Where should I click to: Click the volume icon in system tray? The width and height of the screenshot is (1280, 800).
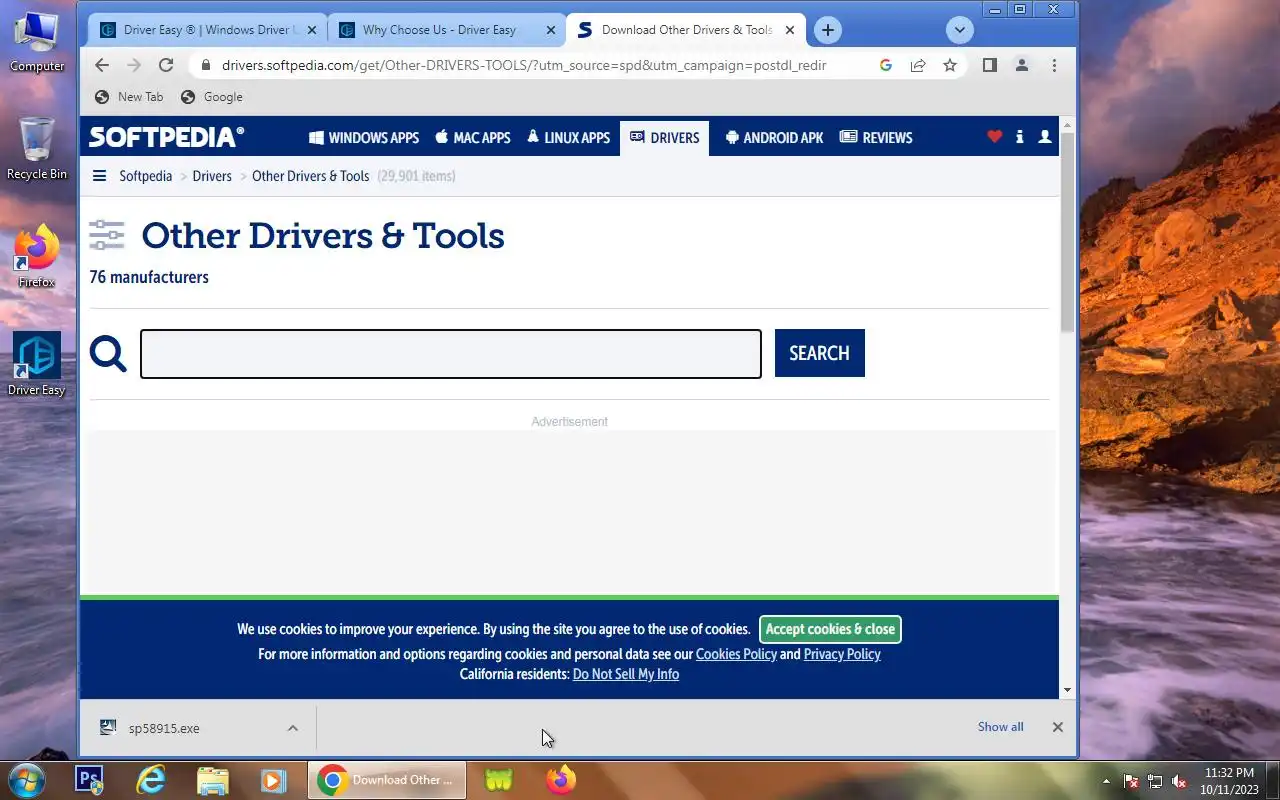pos(1179,781)
